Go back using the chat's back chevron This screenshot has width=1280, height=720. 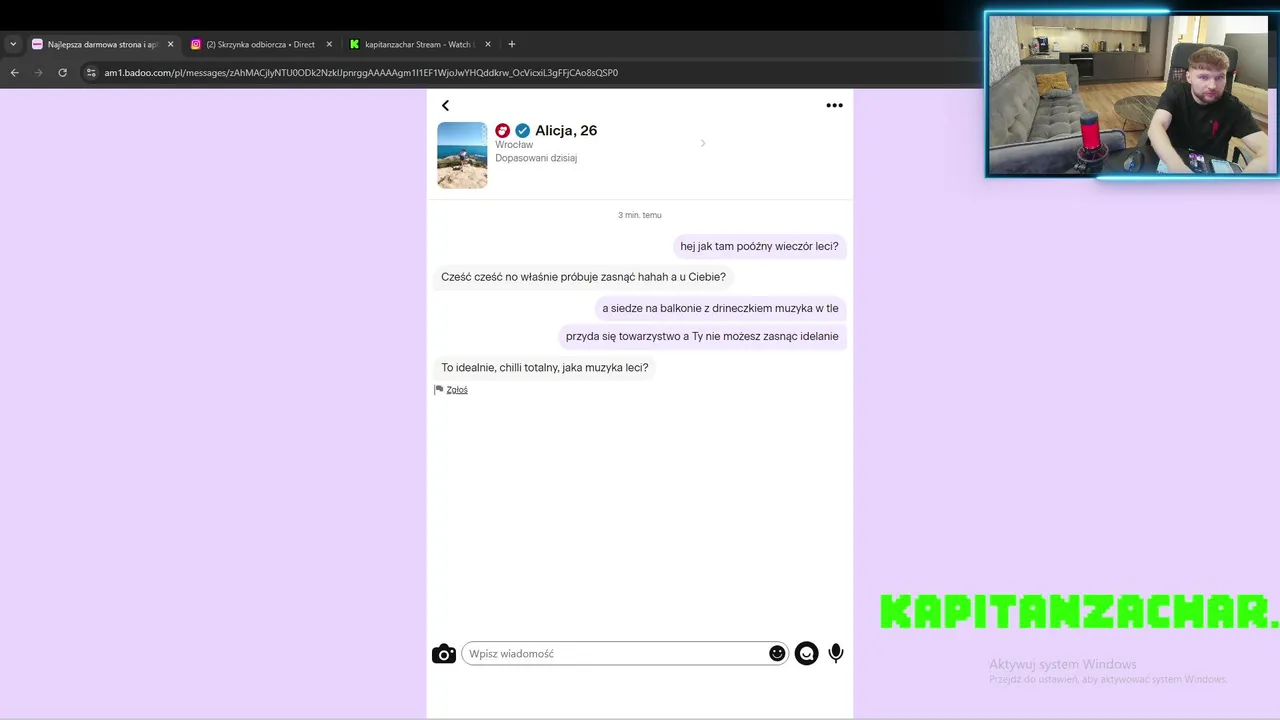point(445,105)
